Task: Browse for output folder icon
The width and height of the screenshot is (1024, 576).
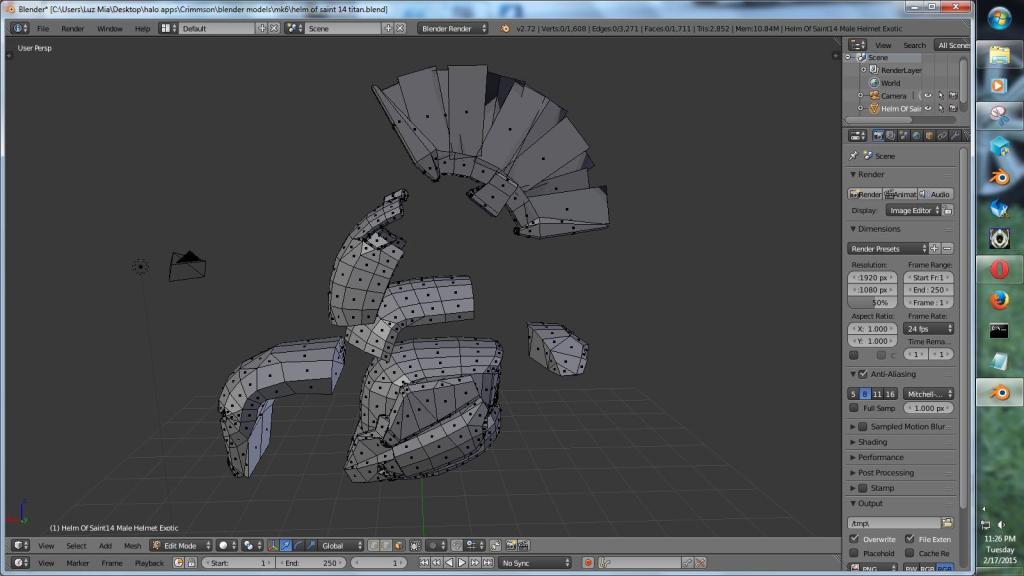Action: (x=947, y=522)
